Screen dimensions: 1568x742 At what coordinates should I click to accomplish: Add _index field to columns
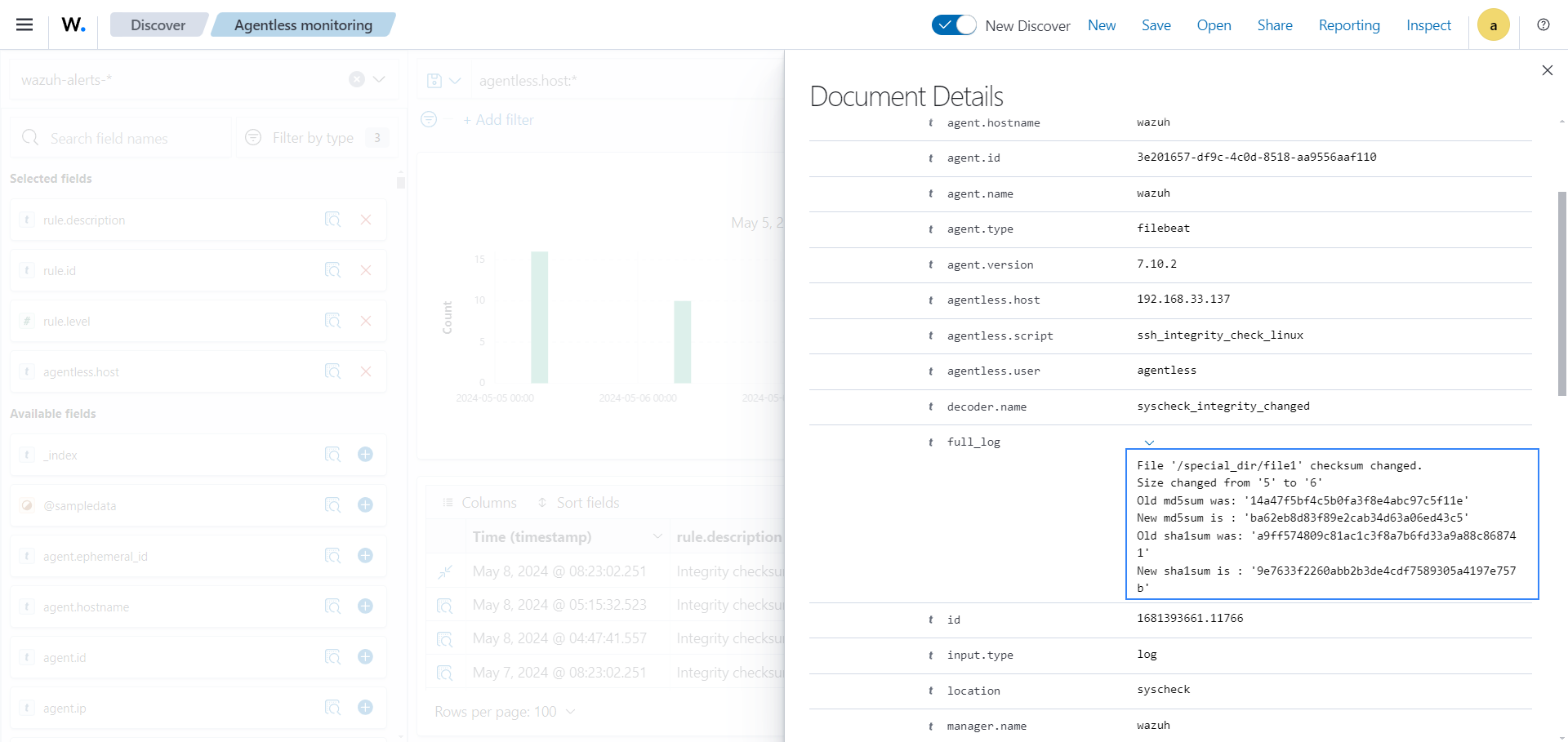[365, 455]
